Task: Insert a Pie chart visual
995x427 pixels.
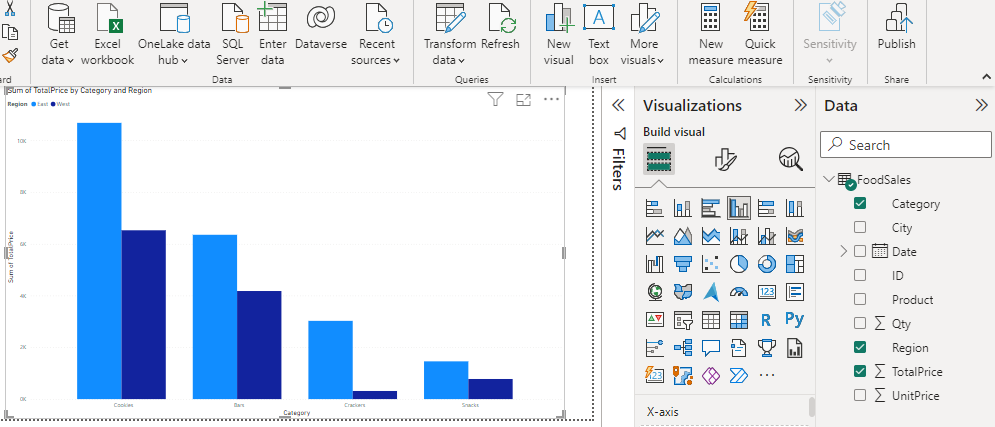Action: click(739, 263)
